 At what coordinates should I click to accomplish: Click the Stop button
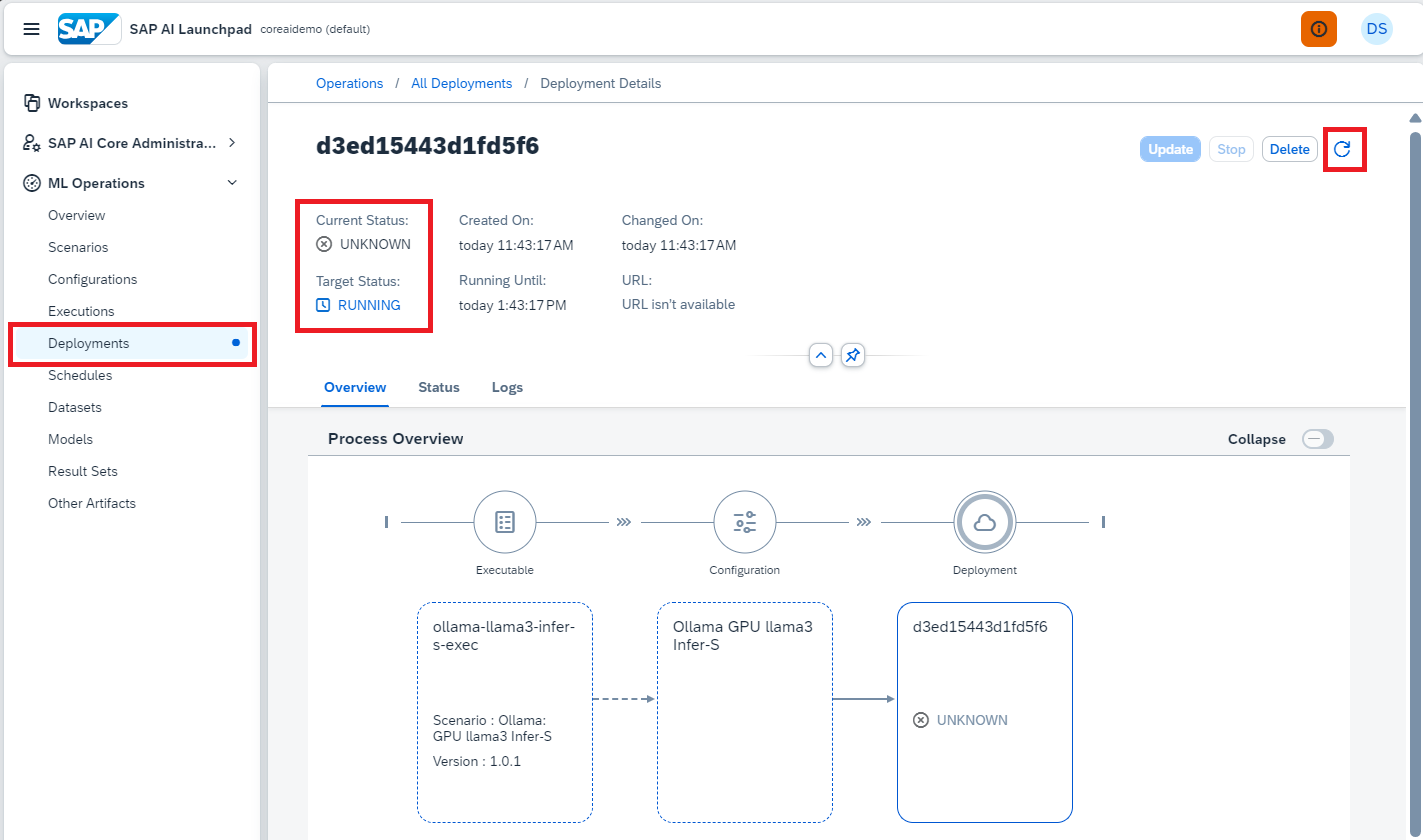pos(1231,149)
